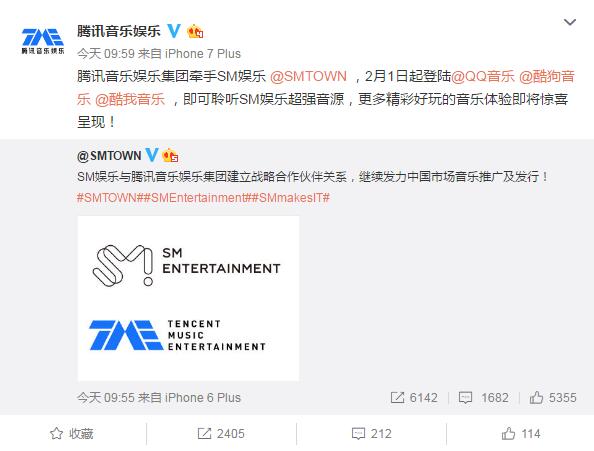Screen dimensions: 594x451
Task: Open the @QQ音乐 mention link
Action: point(483,76)
